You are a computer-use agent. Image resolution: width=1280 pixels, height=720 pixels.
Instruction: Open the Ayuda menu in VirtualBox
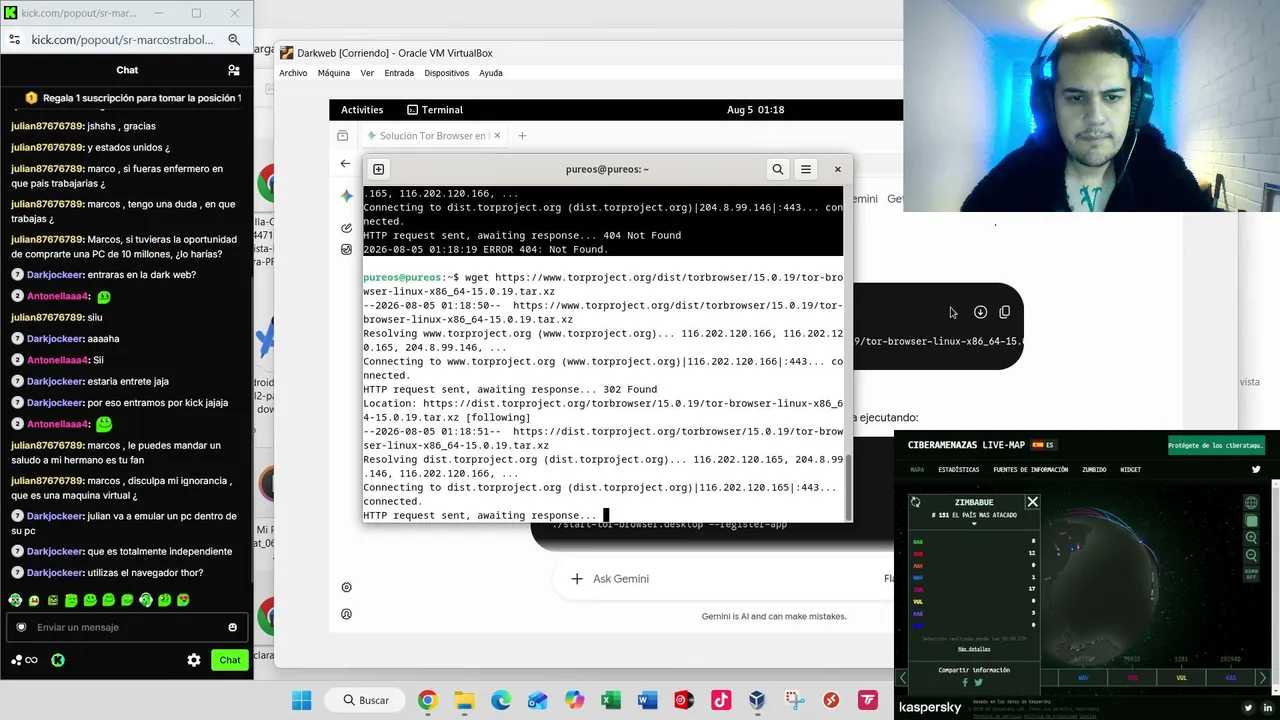click(x=490, y=73)
